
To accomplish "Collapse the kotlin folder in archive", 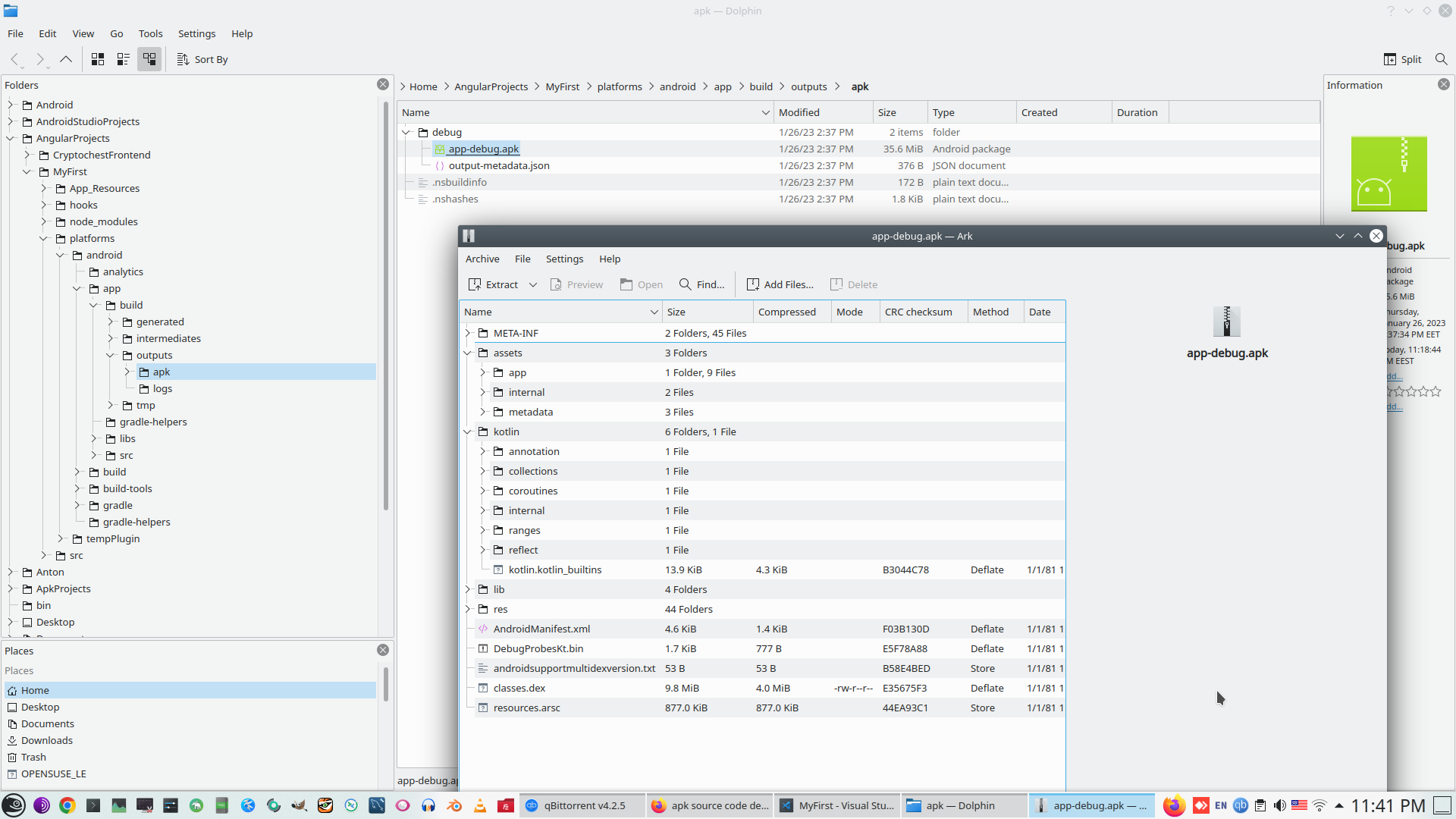I will (x=468, y=431).
